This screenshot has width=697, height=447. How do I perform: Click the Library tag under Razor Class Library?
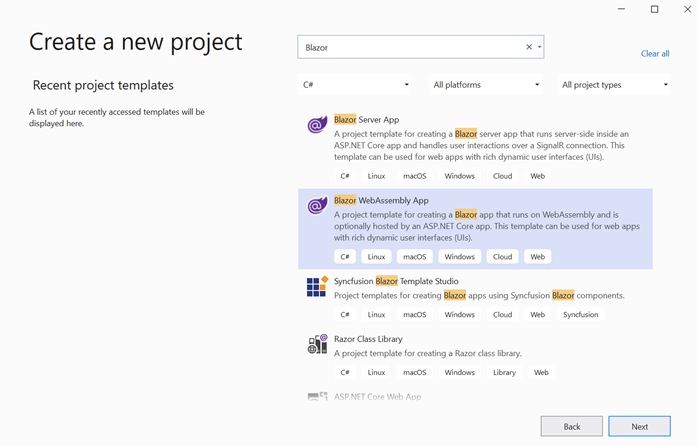coord(504,373)
